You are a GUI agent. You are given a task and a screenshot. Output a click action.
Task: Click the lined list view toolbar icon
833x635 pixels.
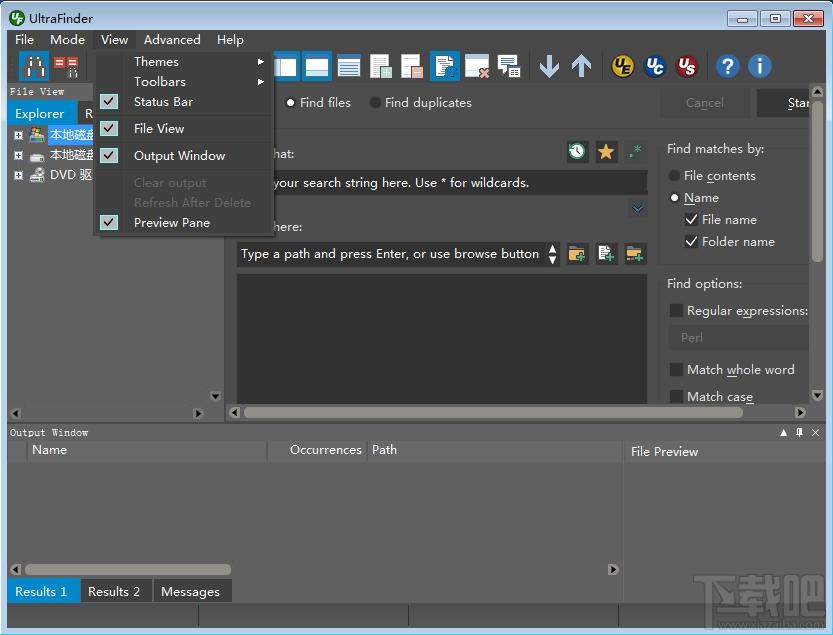[349, 66]
